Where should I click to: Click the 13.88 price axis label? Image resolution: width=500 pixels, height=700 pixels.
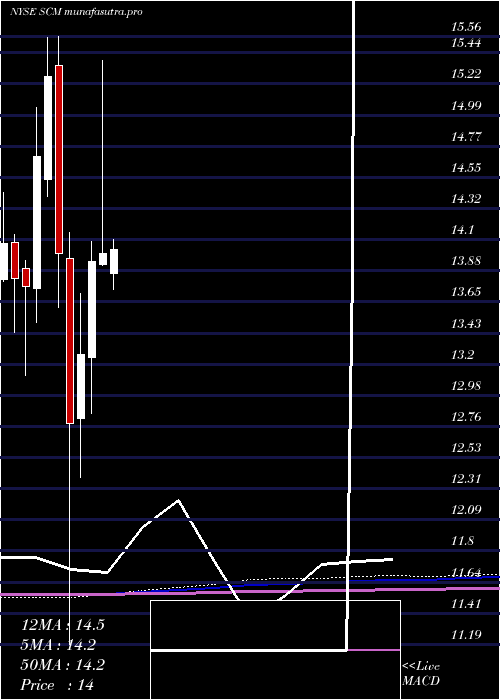pos(466,261)
